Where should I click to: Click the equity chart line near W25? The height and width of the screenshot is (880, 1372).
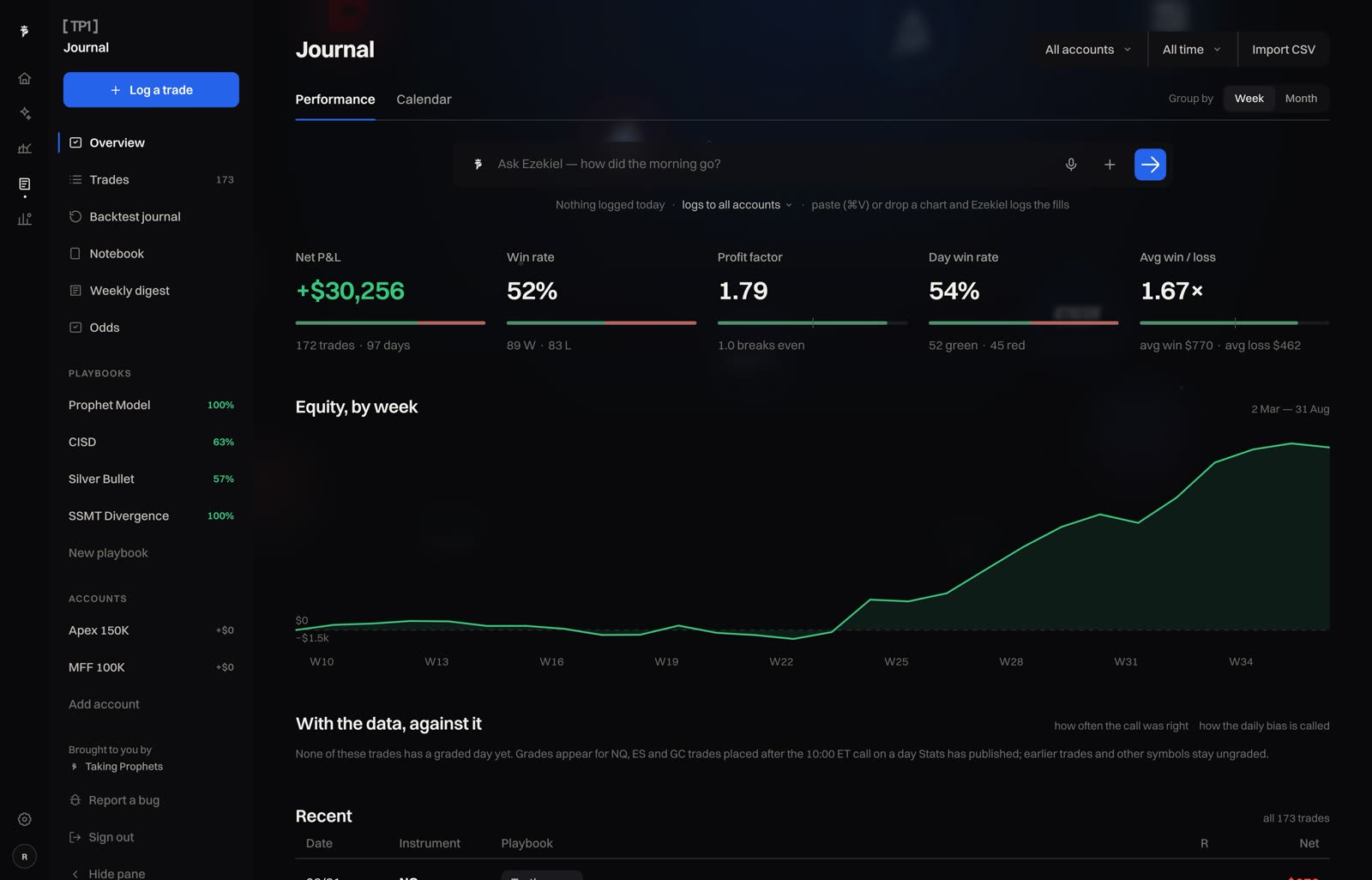coord(896,600)
